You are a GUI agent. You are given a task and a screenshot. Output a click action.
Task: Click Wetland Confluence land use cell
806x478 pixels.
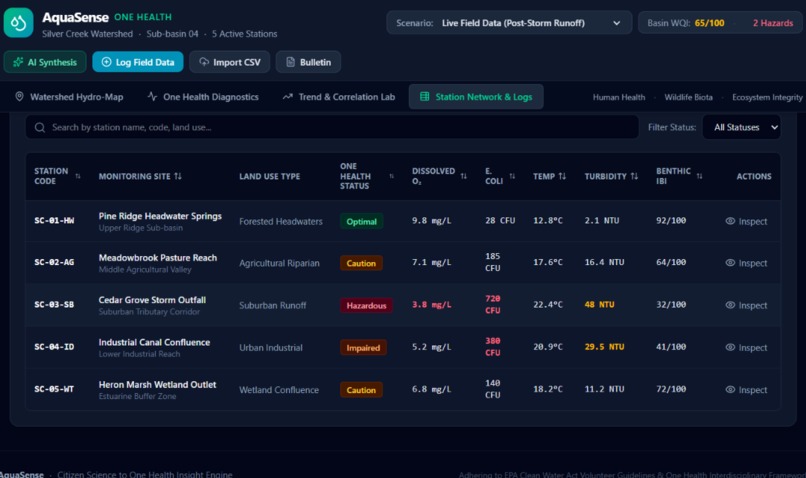point(279,390)
